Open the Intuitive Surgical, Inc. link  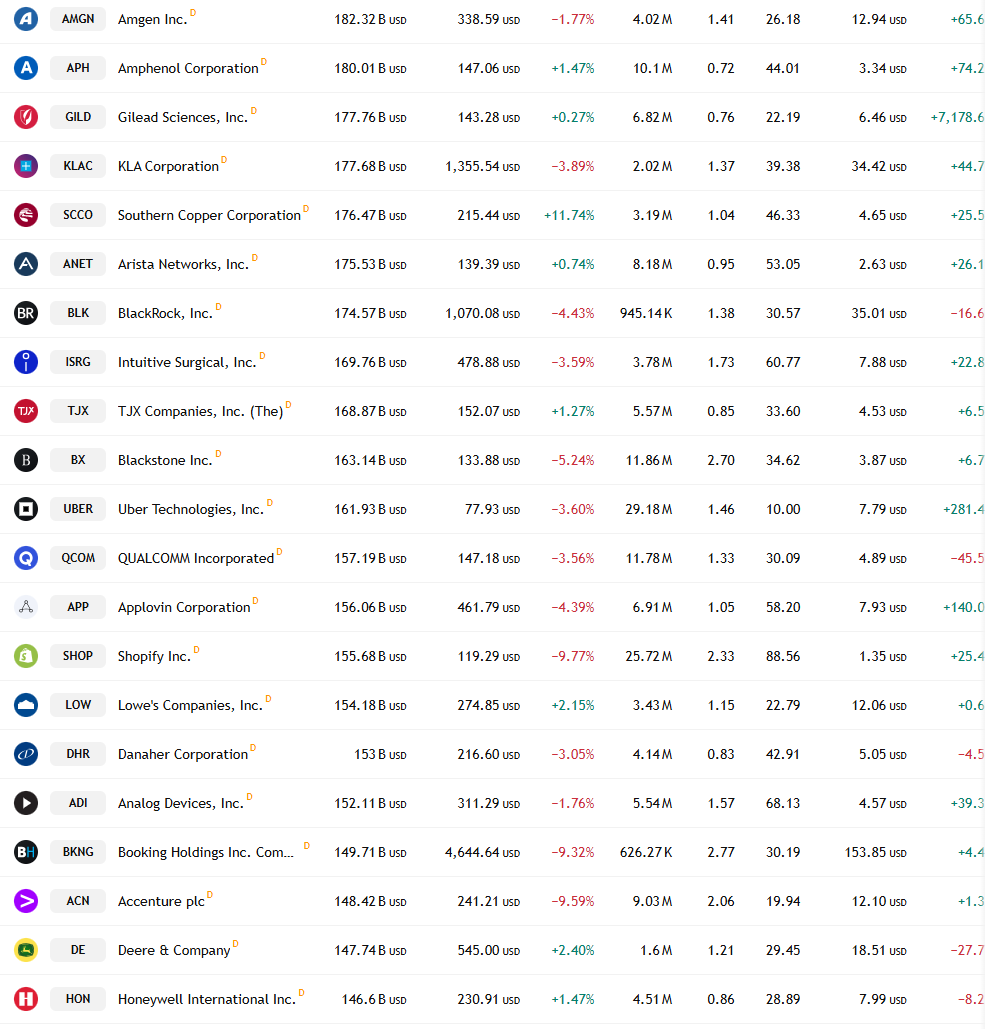187,362
